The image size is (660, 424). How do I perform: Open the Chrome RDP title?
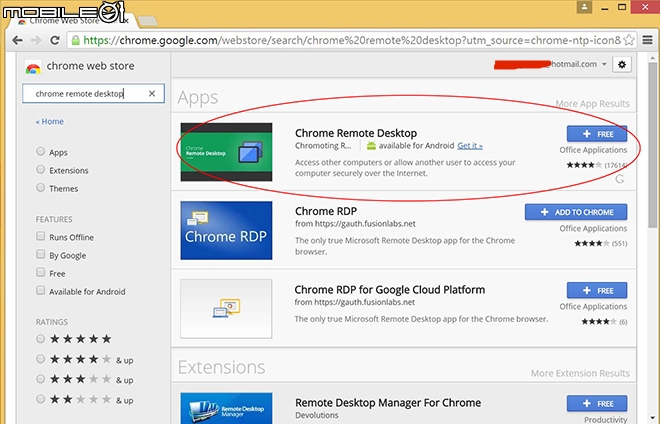point(326,211)
